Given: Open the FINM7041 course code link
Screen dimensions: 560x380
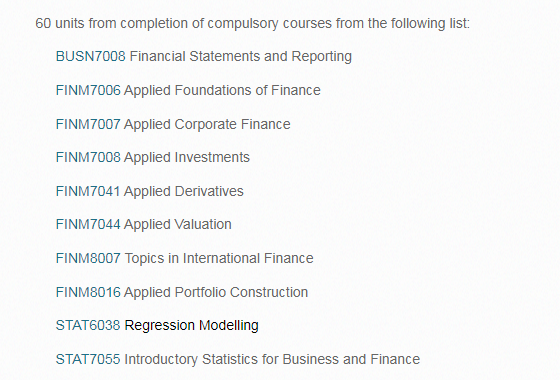Looking at the screenshot, I should [x=88, y=191].
